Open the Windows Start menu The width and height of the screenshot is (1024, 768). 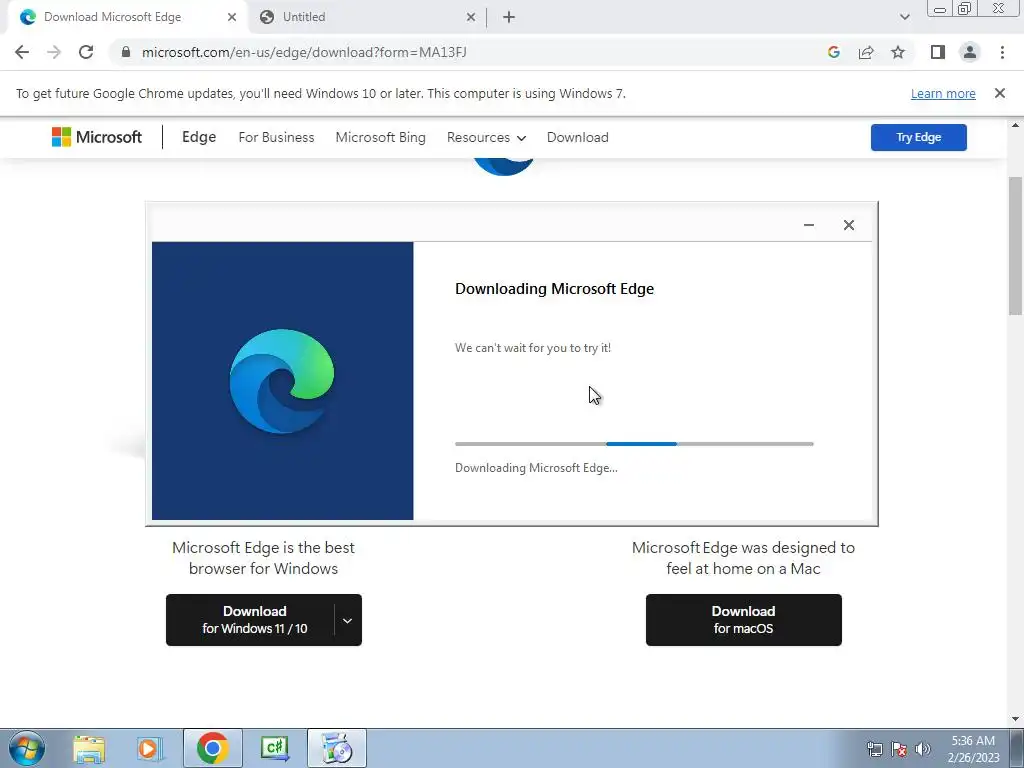pos(27,748)
